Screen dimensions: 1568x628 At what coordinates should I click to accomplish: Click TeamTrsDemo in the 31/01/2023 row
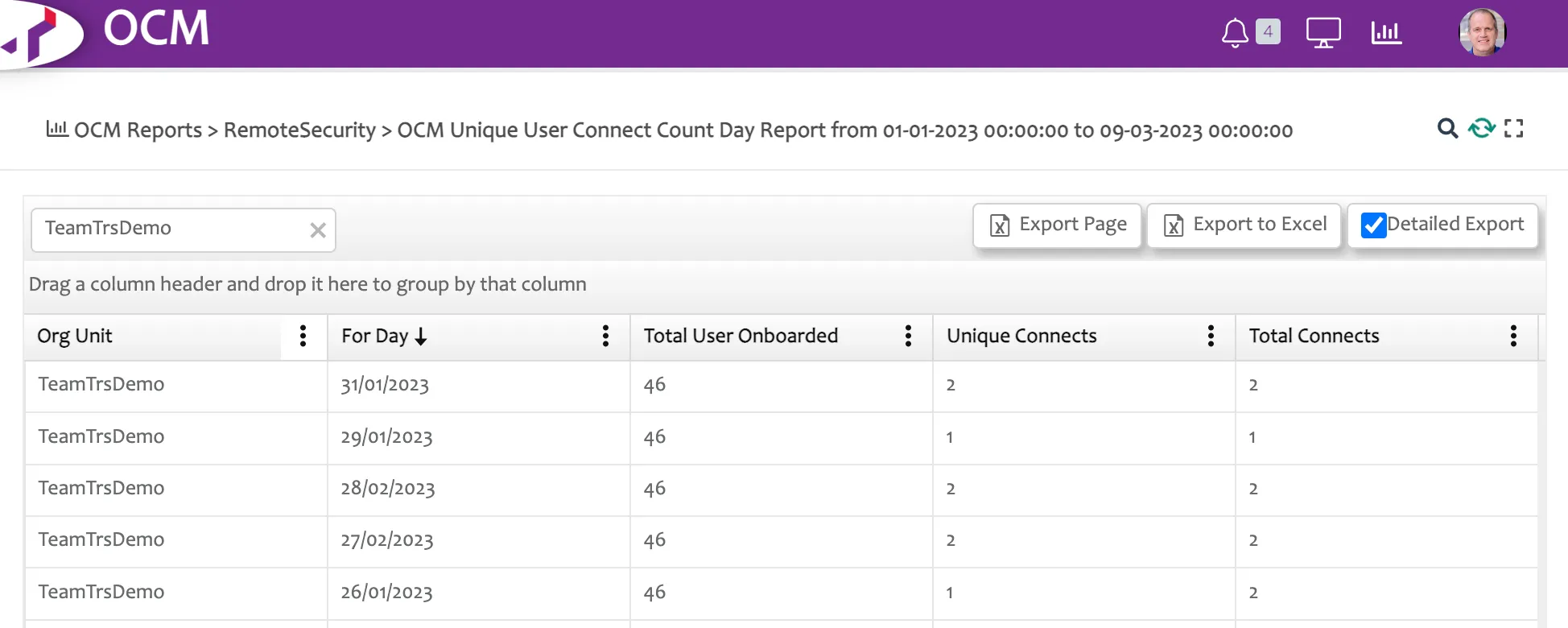click(101, 384)
